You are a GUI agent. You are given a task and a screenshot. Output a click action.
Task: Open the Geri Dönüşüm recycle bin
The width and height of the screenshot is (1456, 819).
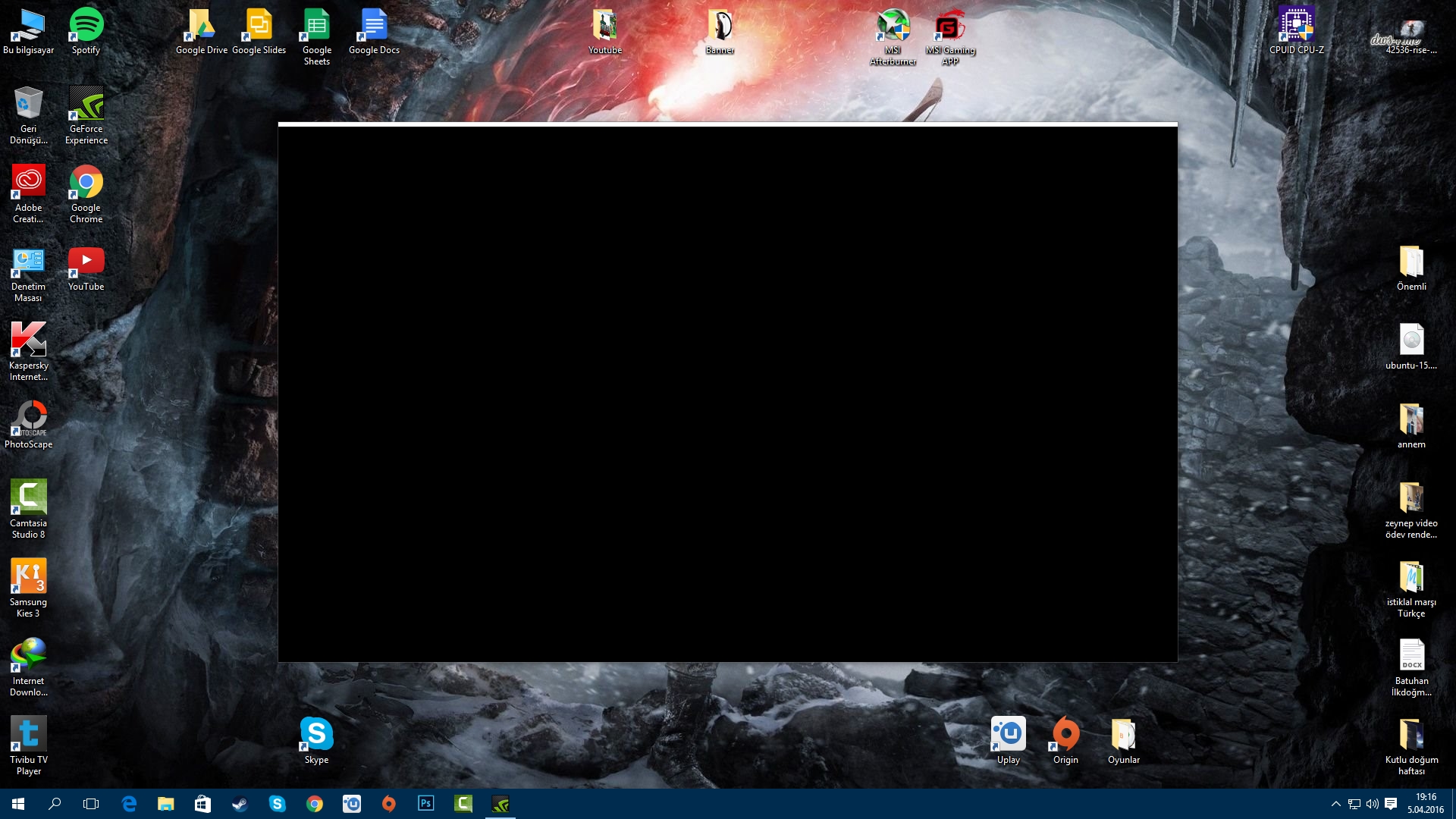(29, 115)
